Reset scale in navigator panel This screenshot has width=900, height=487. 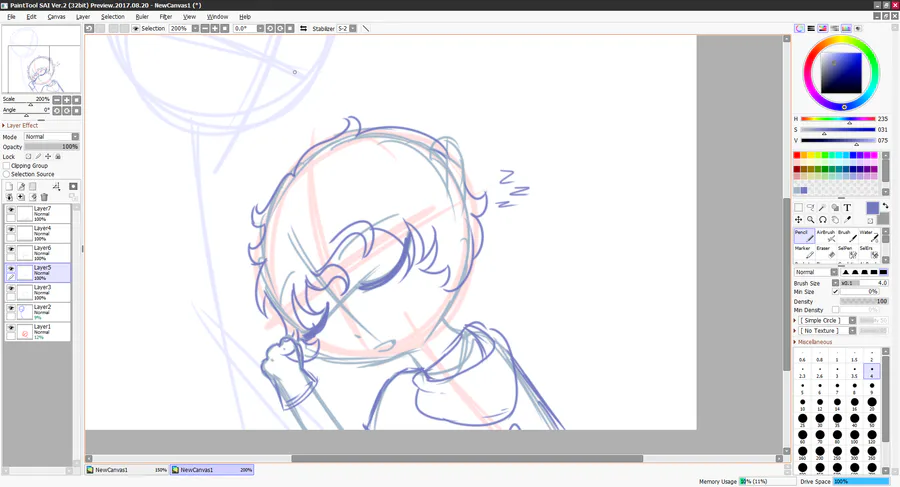[76, 100]
